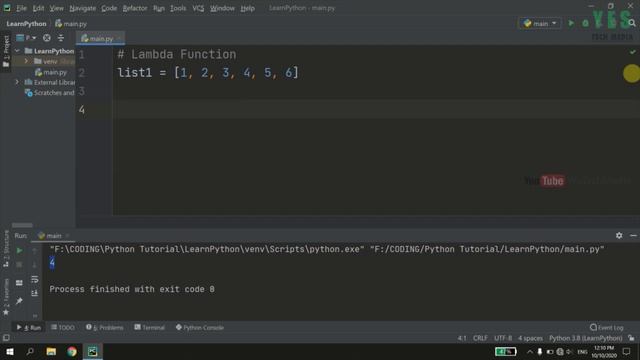Open the Navigate menu
The height and width of the screenshot is (360, 640).
(x=82, y=8)
